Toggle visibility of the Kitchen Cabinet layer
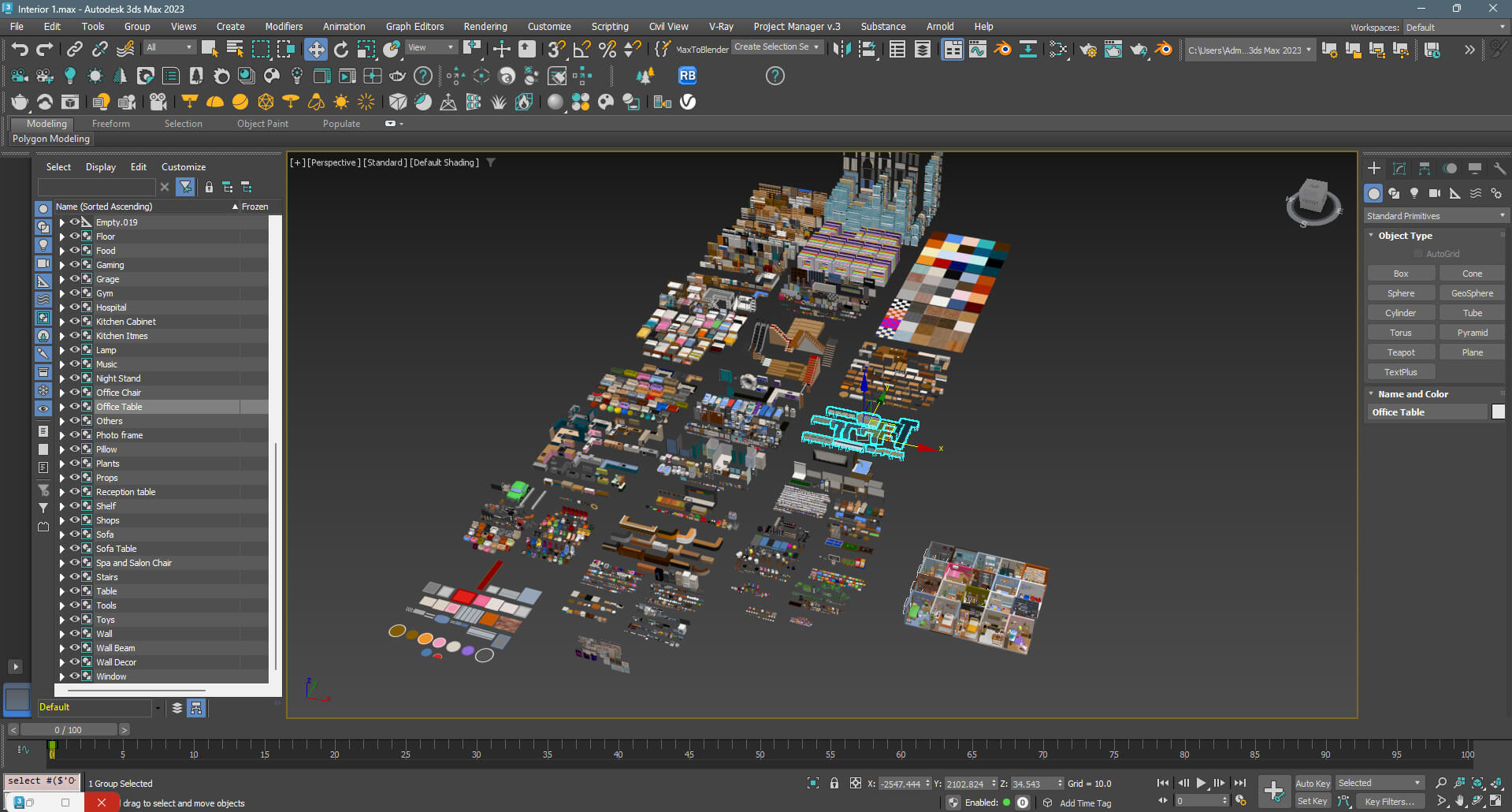1512x812 pixels. pyautogui.click(x=75, y=322)
